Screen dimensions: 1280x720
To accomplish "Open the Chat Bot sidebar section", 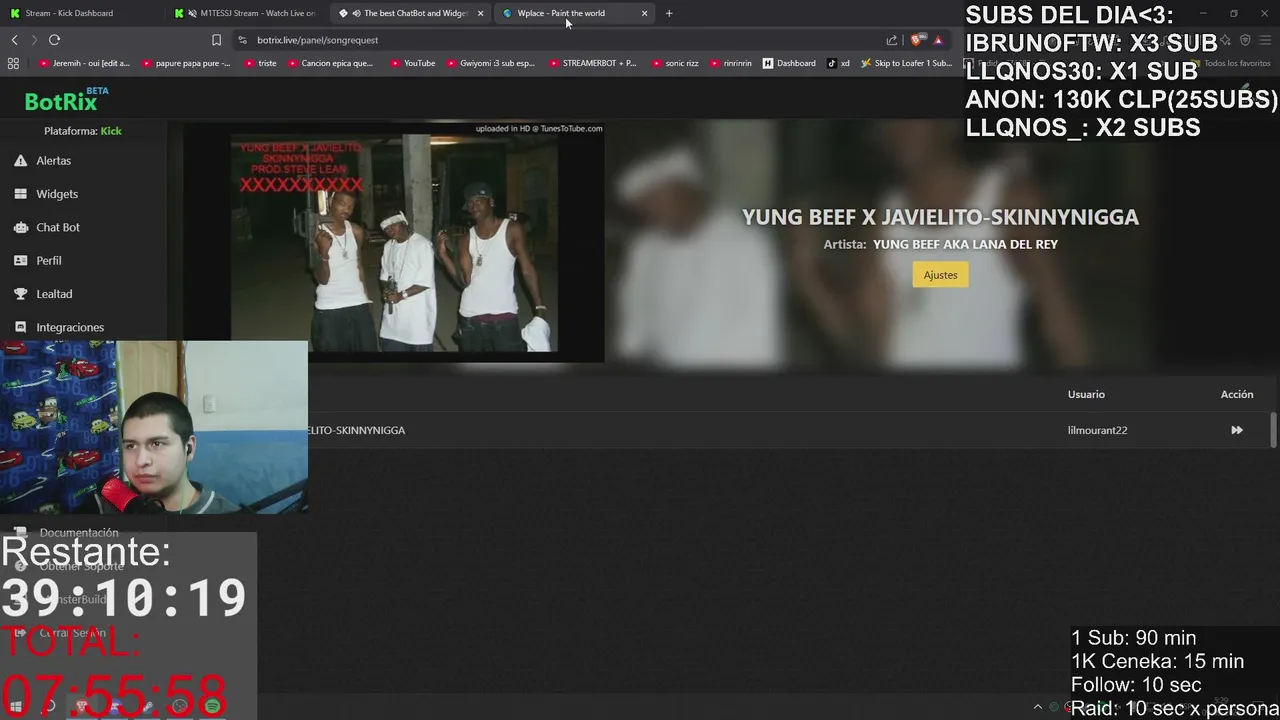I will pos(58,227).
